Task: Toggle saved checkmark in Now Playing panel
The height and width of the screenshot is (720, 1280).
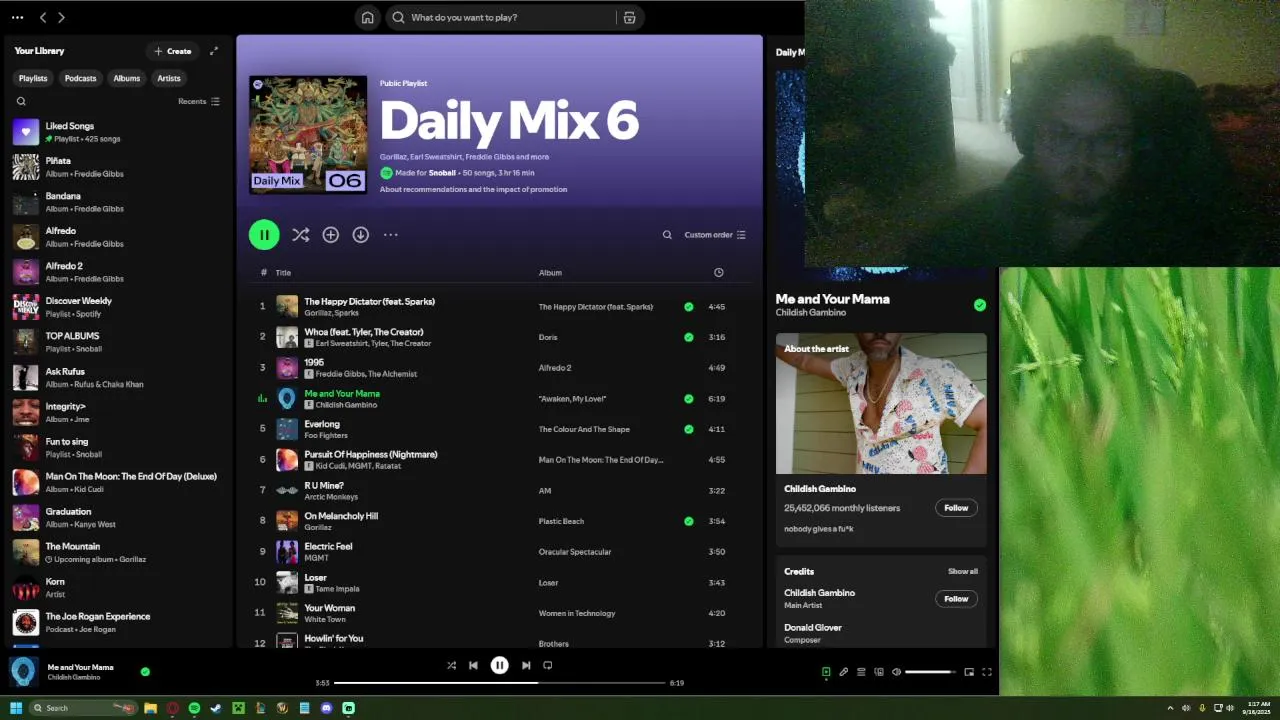Action: (980, 305)
